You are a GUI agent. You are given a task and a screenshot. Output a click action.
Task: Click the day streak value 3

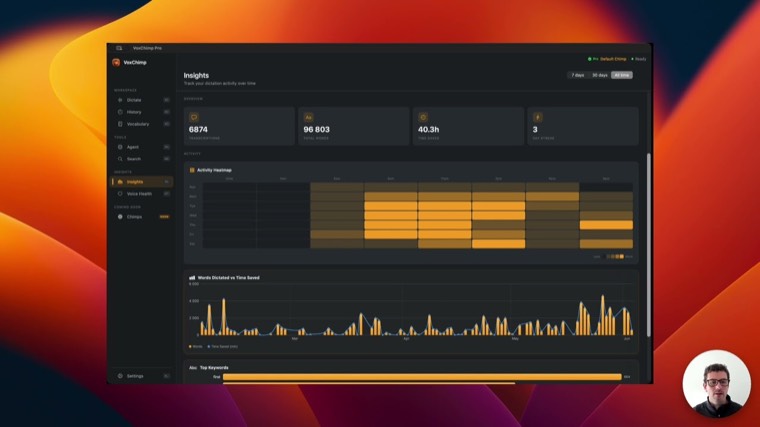535,129
